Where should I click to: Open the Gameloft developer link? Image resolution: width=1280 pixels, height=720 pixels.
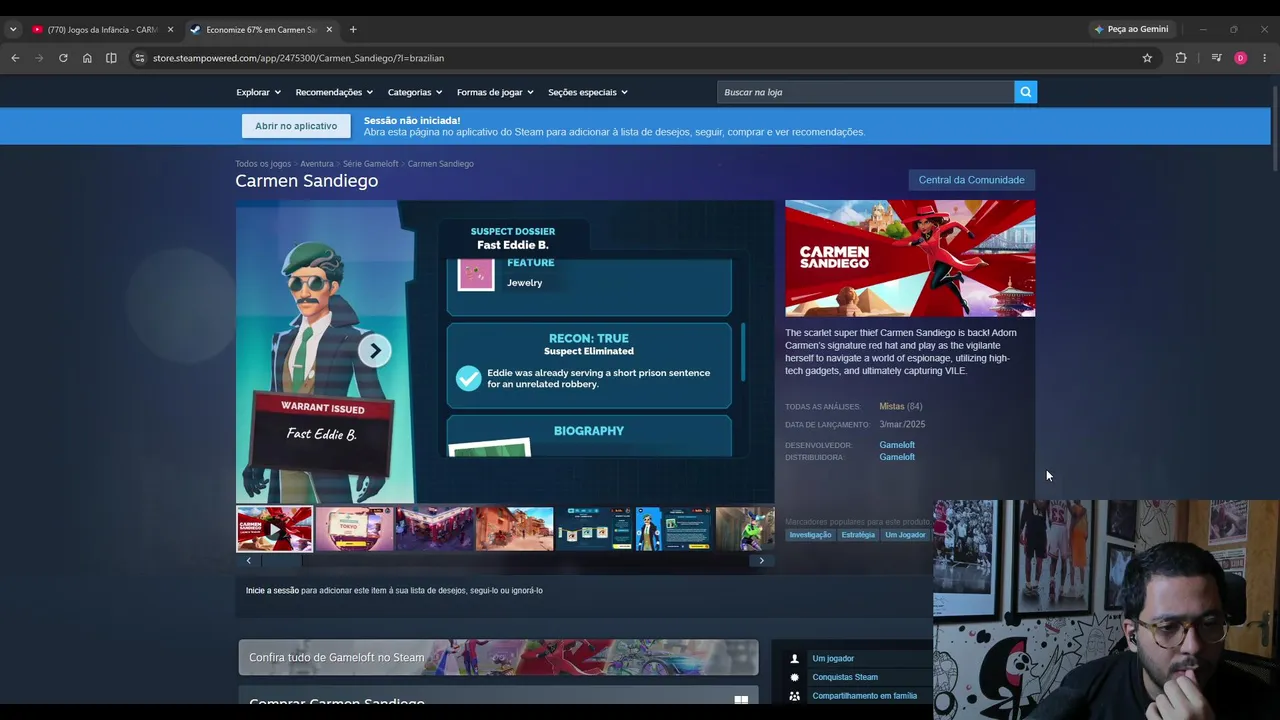(897, 445)
